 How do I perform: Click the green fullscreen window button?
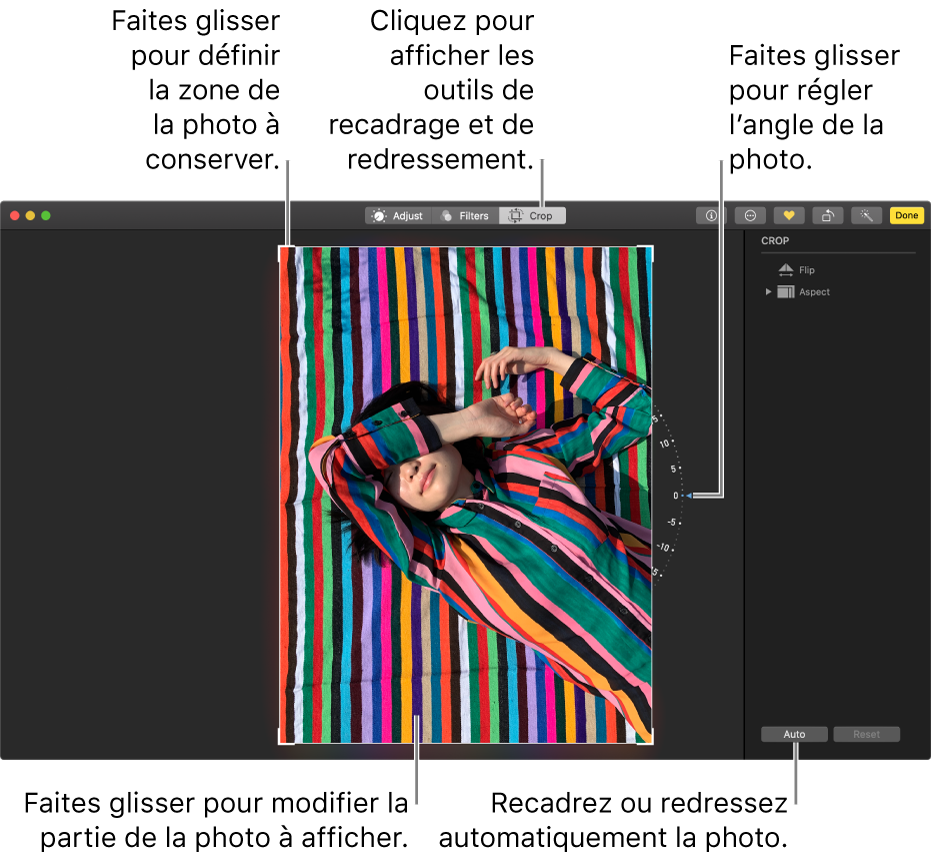click(x=46, y=216)
